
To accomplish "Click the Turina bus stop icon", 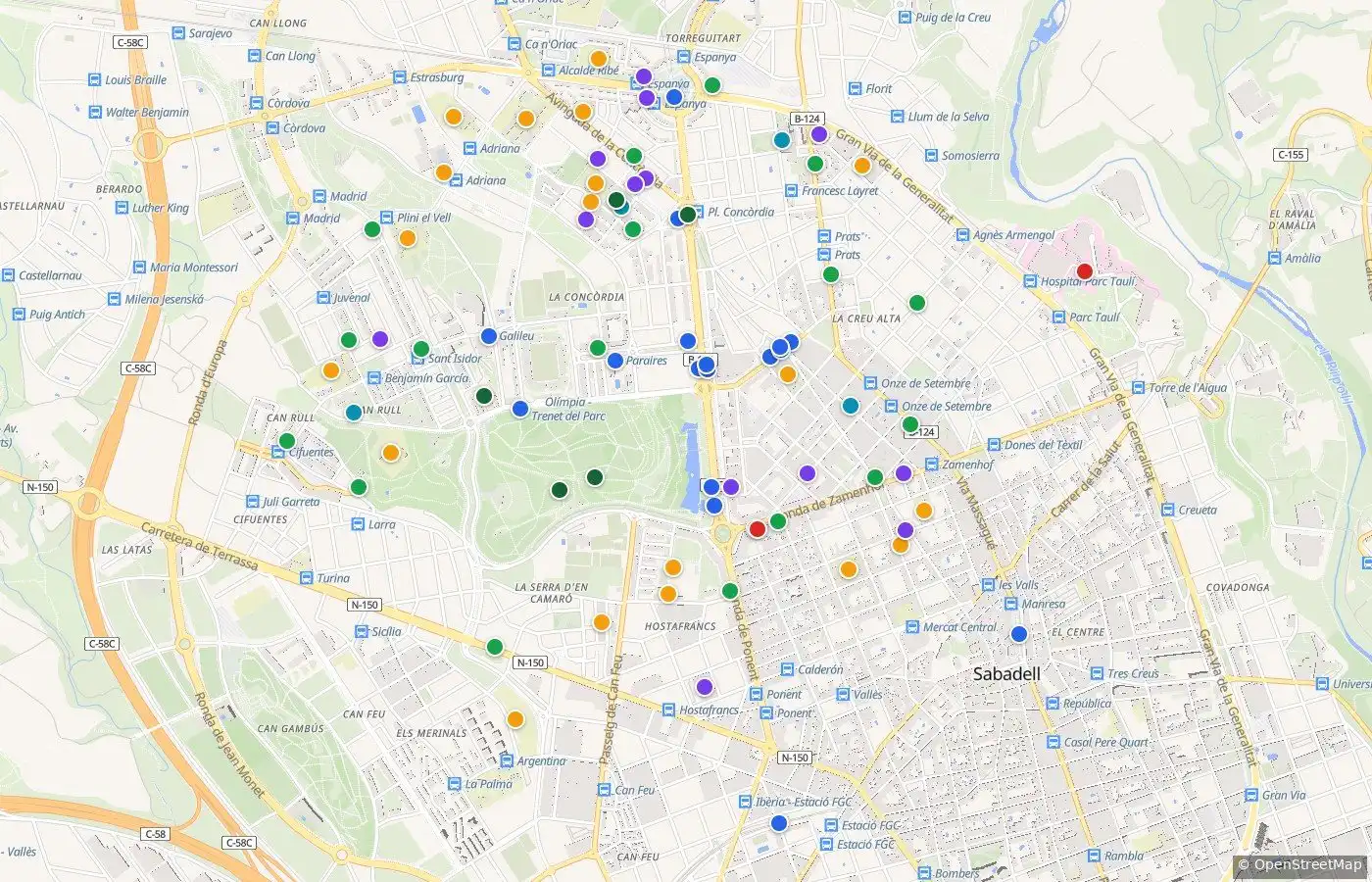I will 307,578.
